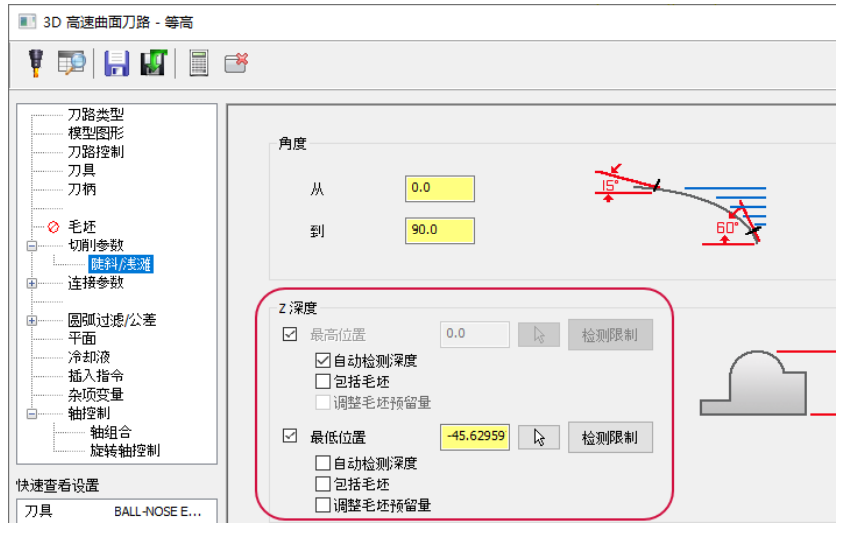This screenshot has width=848, height=534.
Task: Open the 平面 page
Action: (x=82, y=339)
